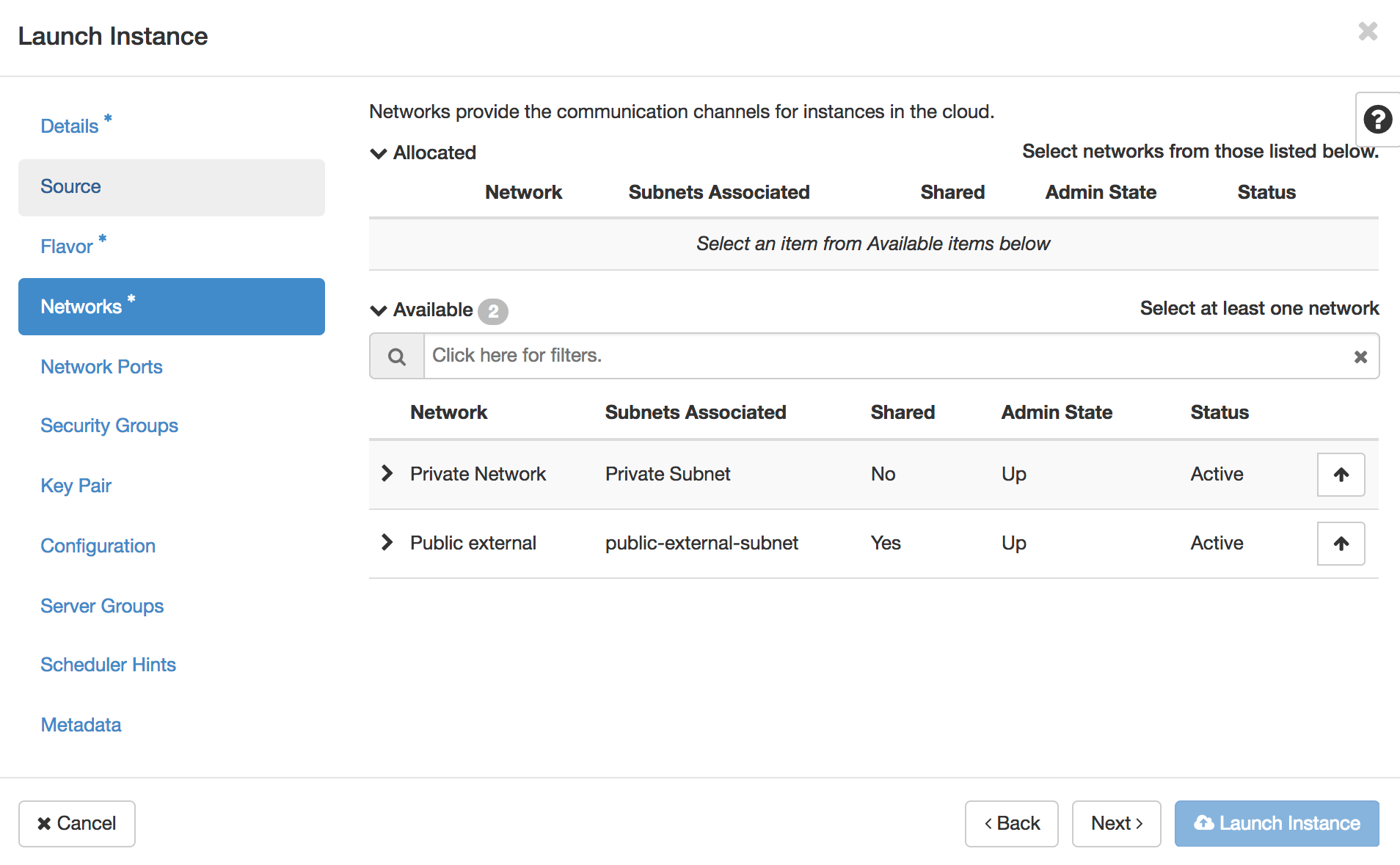The width and height of the screenshot is (1400, 865).
Task: Switch to the Security Groups step
Action: [109, 426]
